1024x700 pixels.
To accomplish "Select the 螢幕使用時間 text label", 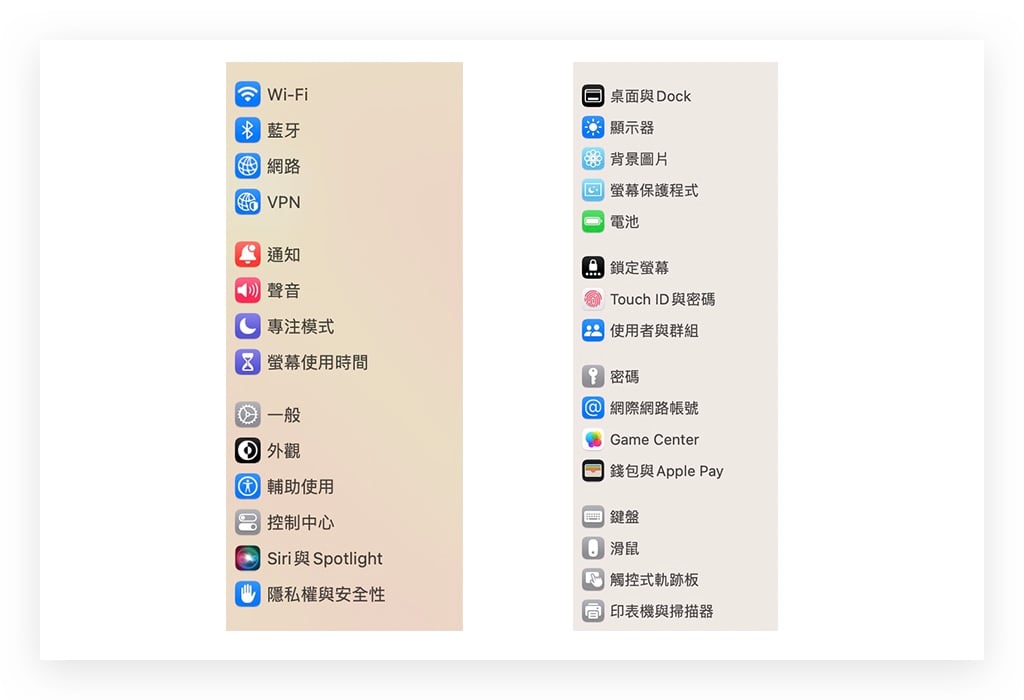I will point(317,362).
